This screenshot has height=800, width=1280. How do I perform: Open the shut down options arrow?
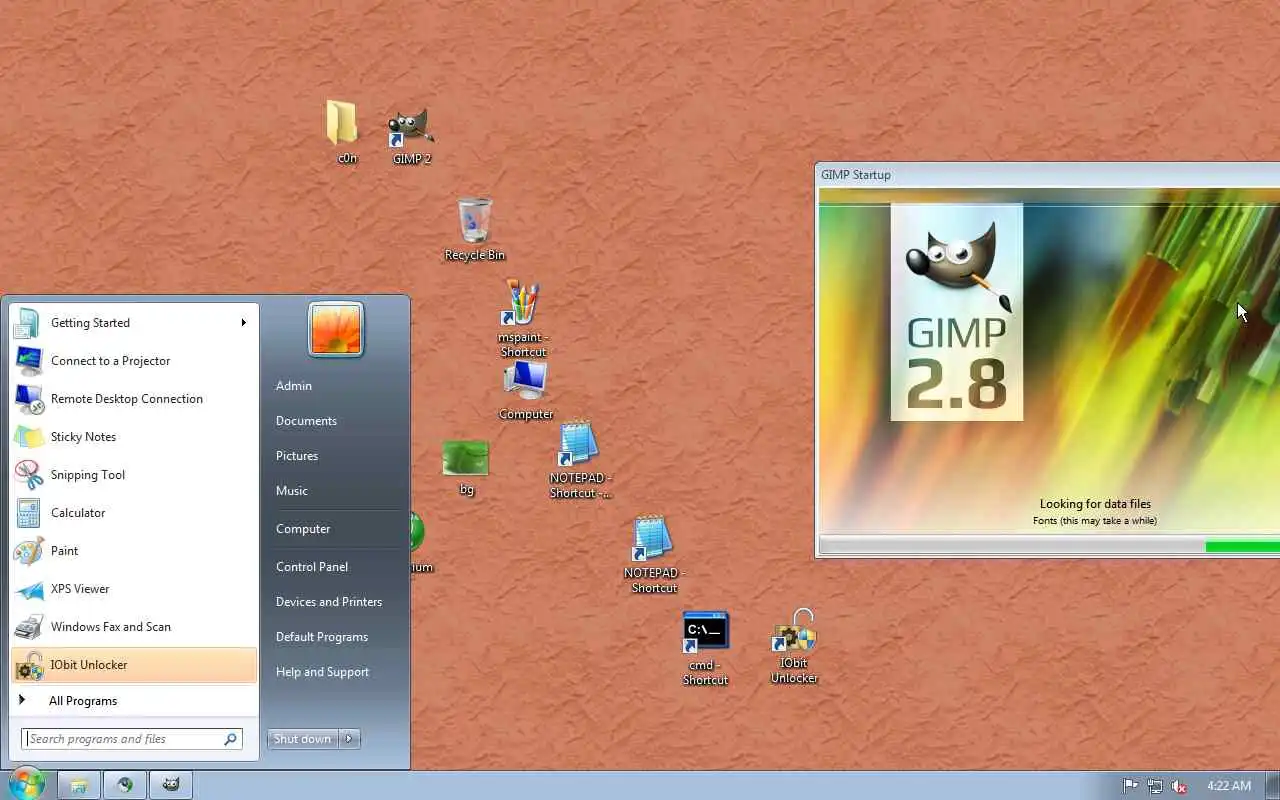point(349,739)
